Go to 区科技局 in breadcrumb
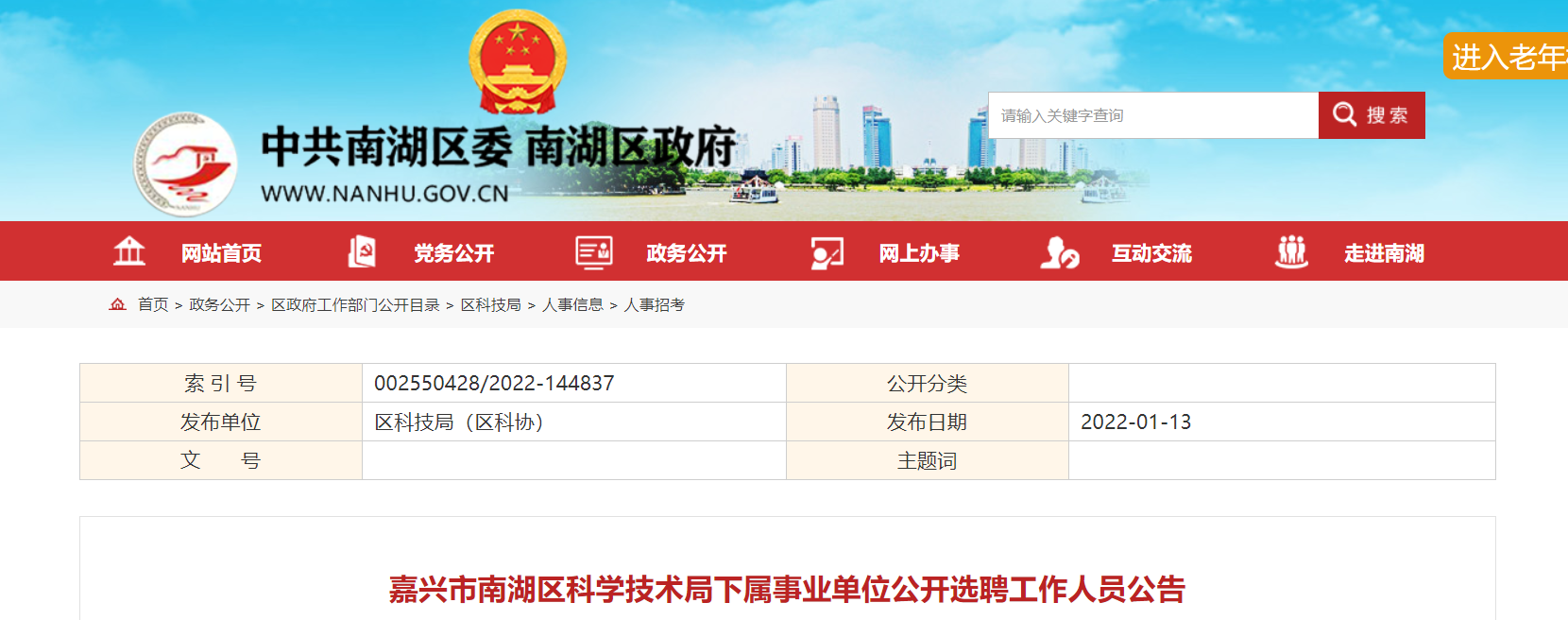The image size is (1568, 620). pyautogui.click(x=490, y=304)
